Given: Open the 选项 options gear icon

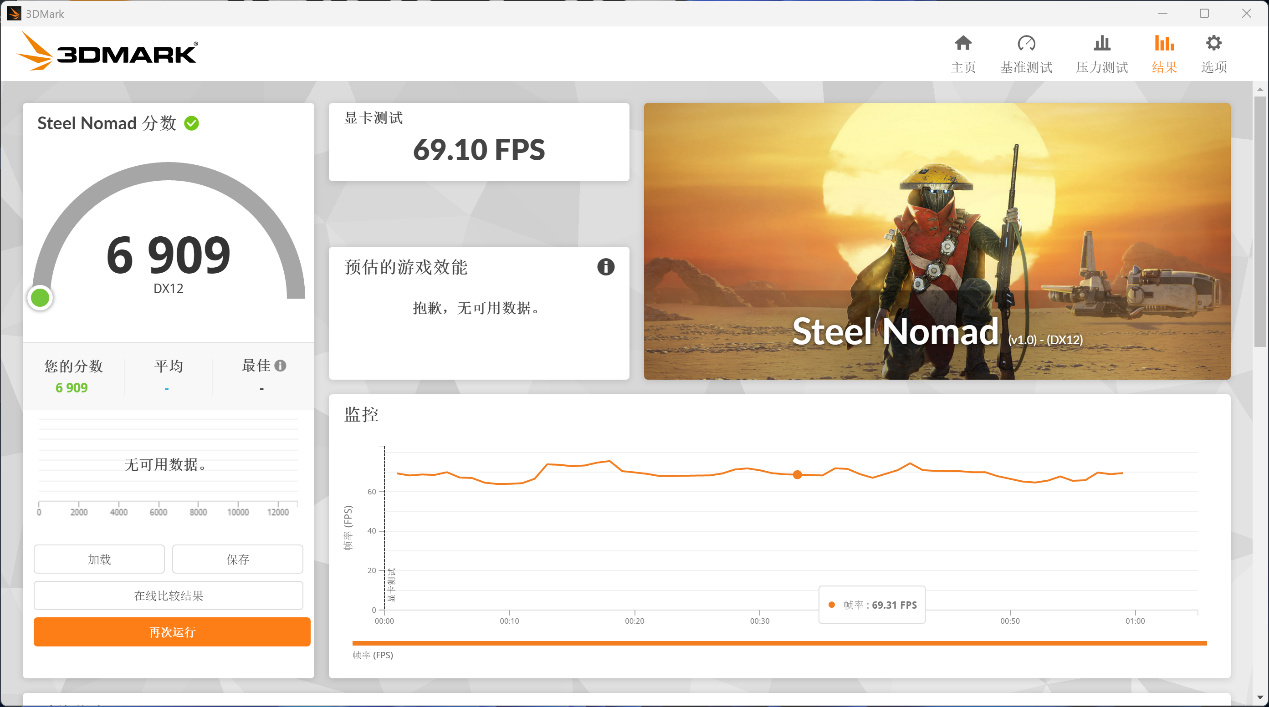Looking at the screenshot, I should pos(1213,52).
